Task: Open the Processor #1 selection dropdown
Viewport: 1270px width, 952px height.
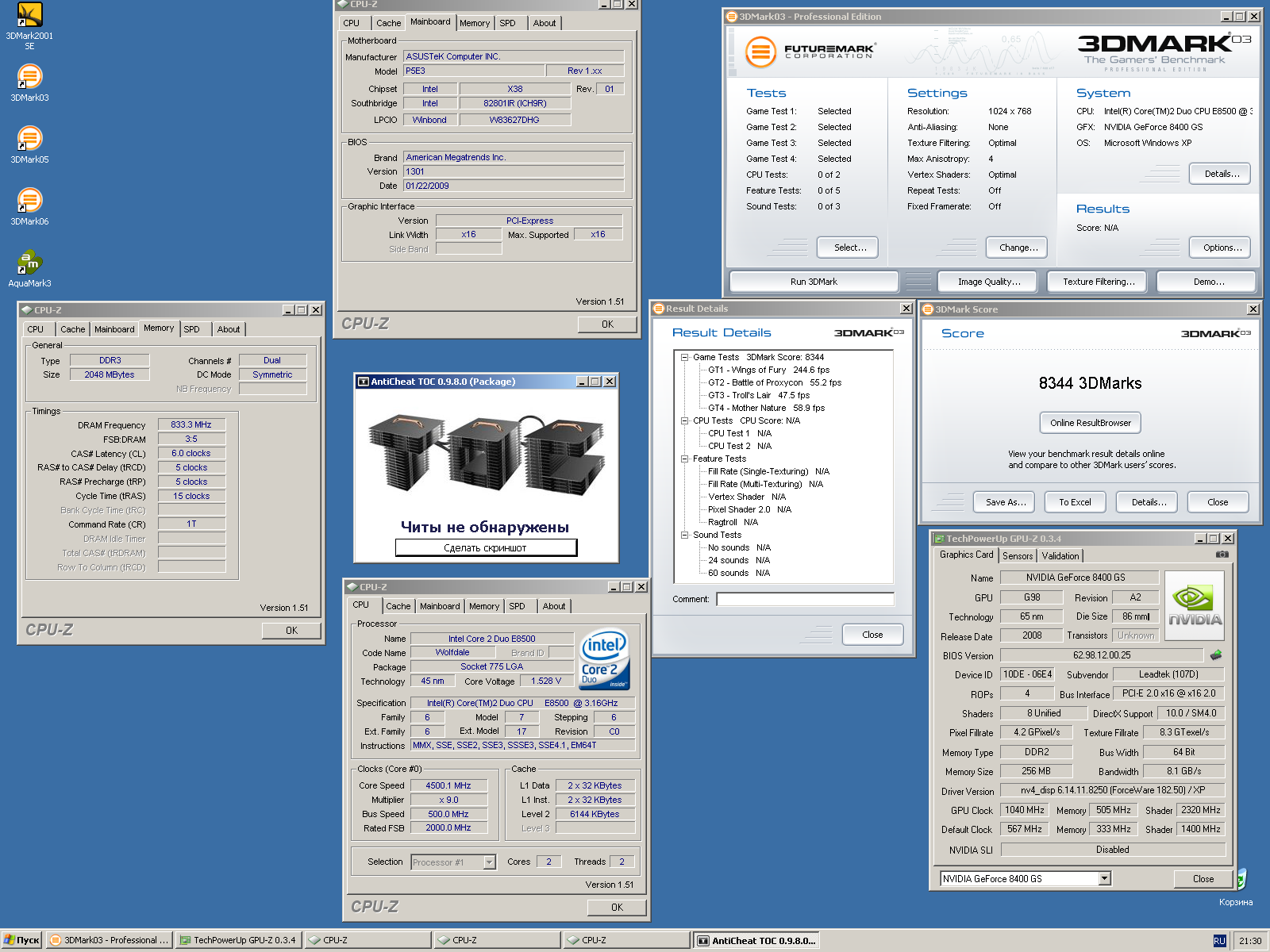Action: click(x=490, y=862)
